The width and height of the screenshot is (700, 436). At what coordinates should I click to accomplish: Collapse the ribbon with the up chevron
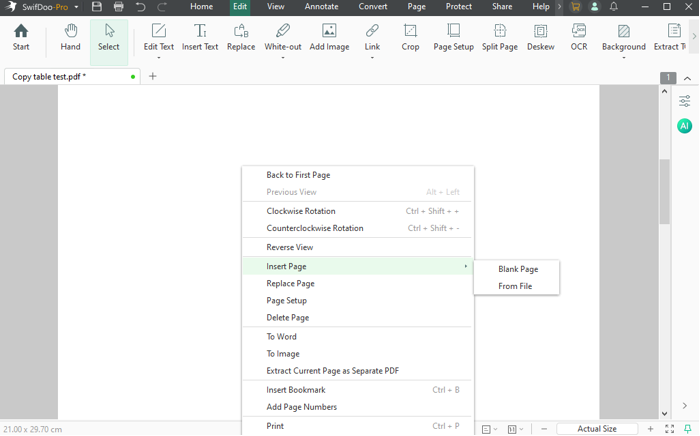(688, 78)
